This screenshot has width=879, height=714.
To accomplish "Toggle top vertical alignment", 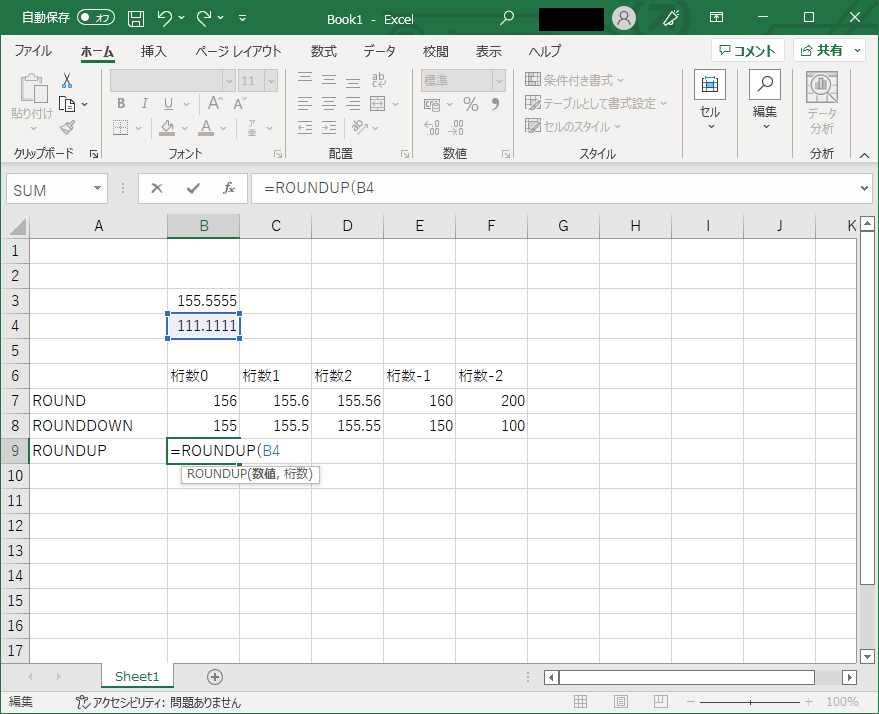I will pos(305,80).
